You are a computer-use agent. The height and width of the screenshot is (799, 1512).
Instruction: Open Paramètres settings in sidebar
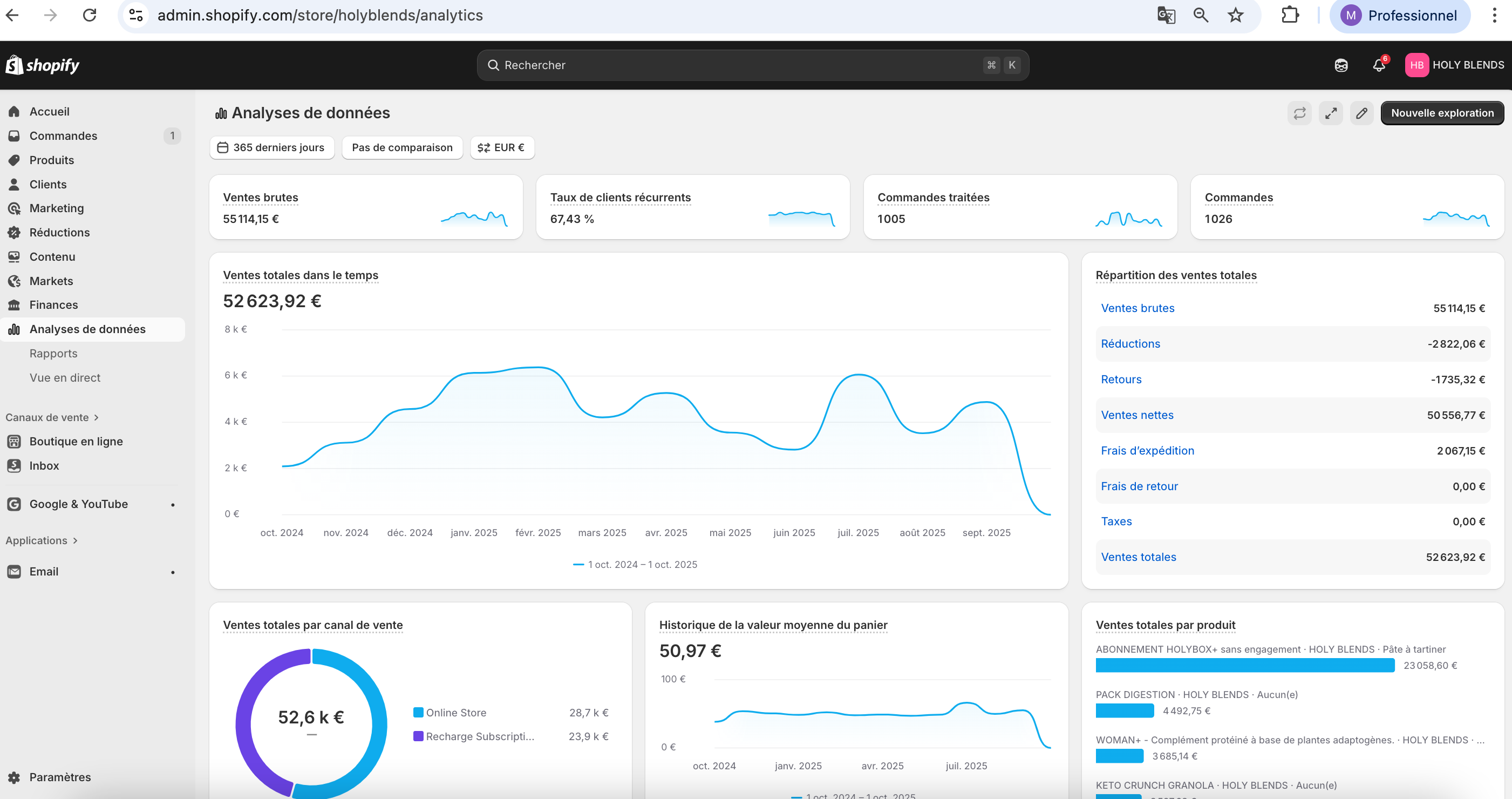pyautogui.click(x=60, y=777)
